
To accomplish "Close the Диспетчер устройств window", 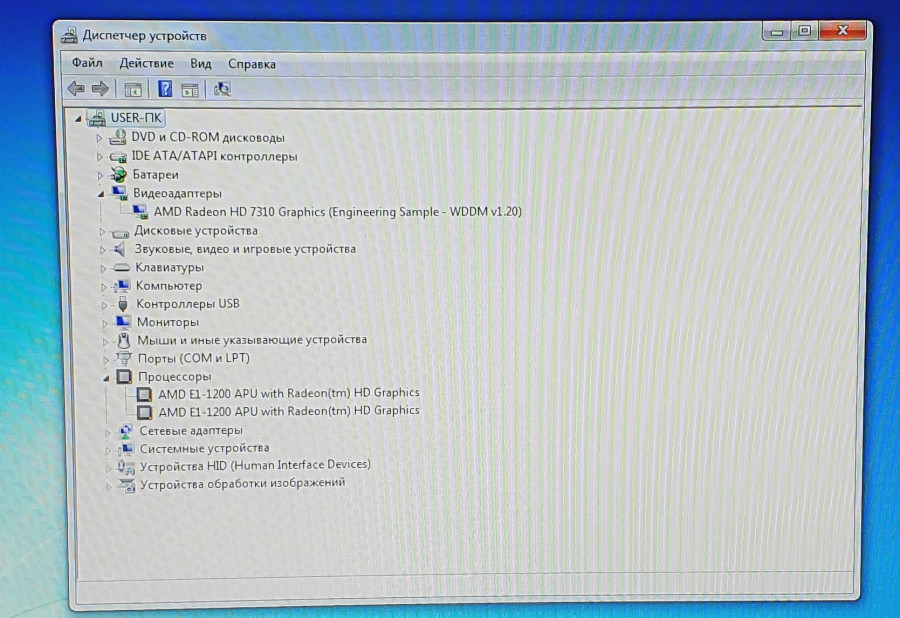I will (843, 30).
